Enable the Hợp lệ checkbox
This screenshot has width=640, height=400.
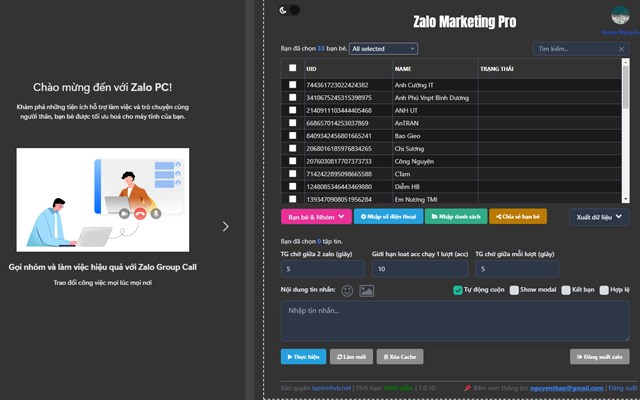click(x=604, y=290)
